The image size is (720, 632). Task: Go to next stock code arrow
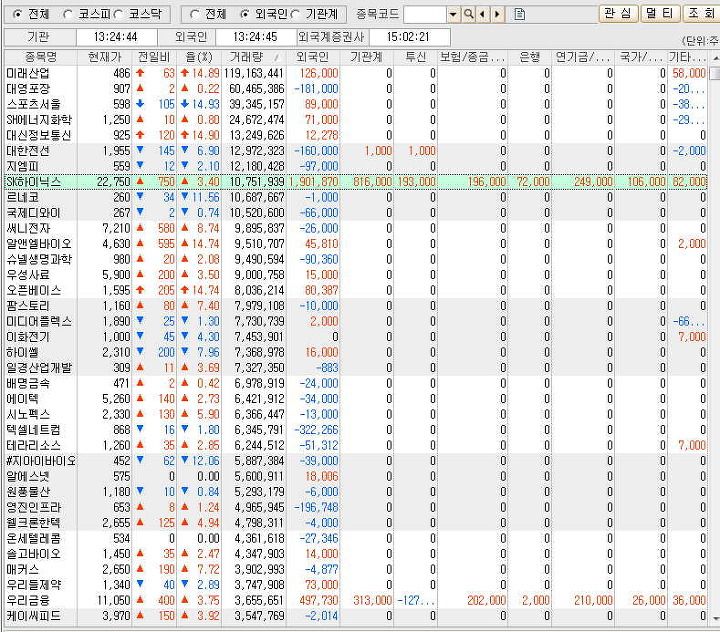pyautogui.click(x=497, y=14)
